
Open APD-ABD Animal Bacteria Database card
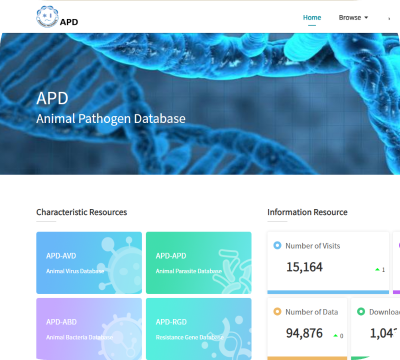[x=89, y=329]
